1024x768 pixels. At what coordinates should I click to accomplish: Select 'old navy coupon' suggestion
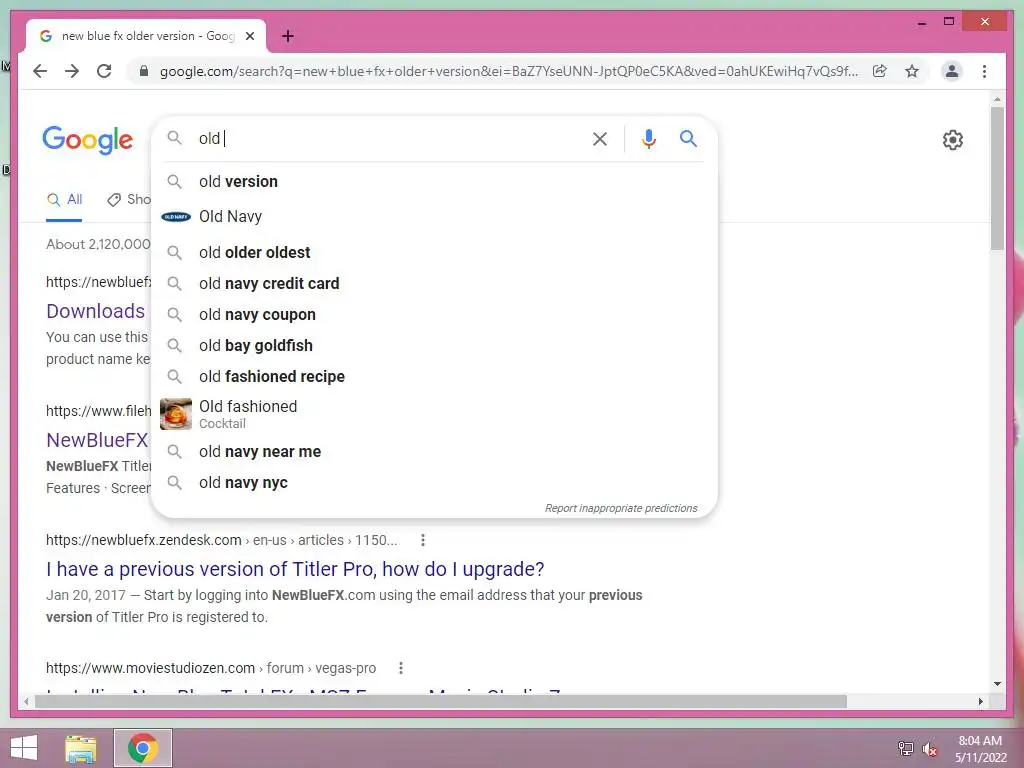[x=434, y=314]
